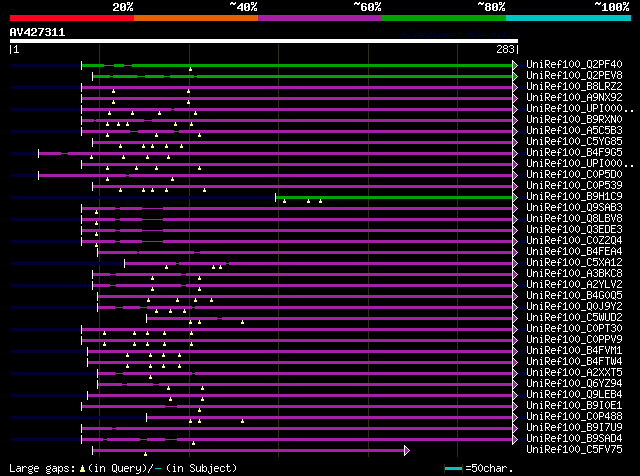Click the red 20% identity color segment
The image size is (640, 476).
pos(72,18)
